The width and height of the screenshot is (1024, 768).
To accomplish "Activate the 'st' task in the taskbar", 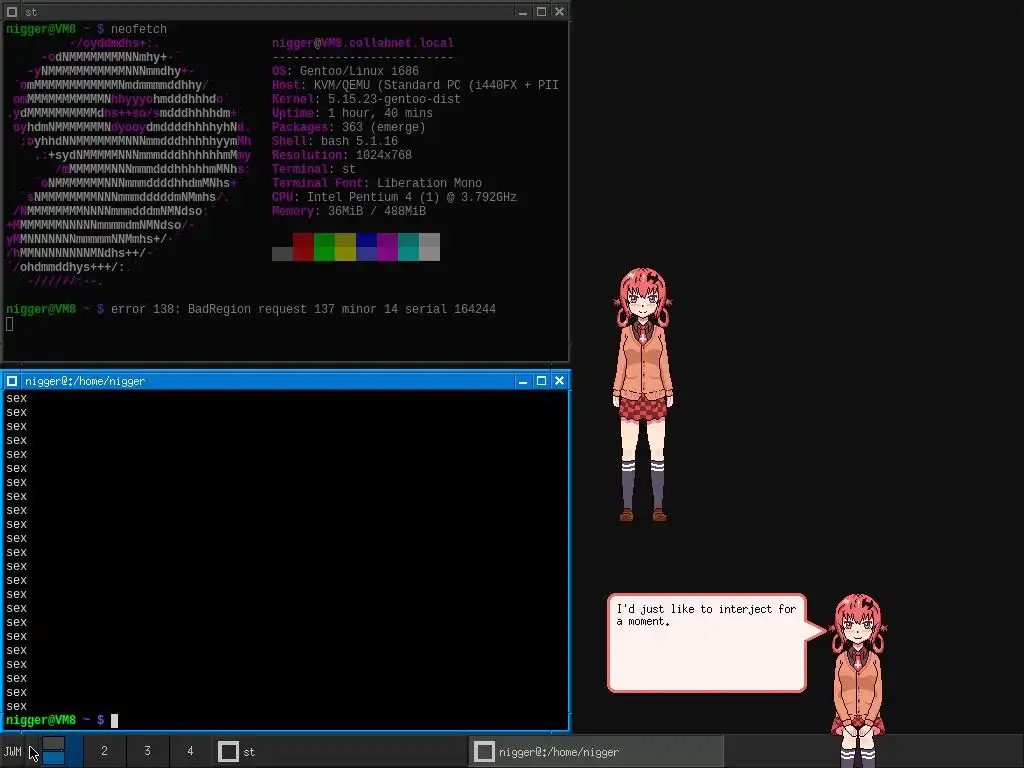I will click(340, 752).
